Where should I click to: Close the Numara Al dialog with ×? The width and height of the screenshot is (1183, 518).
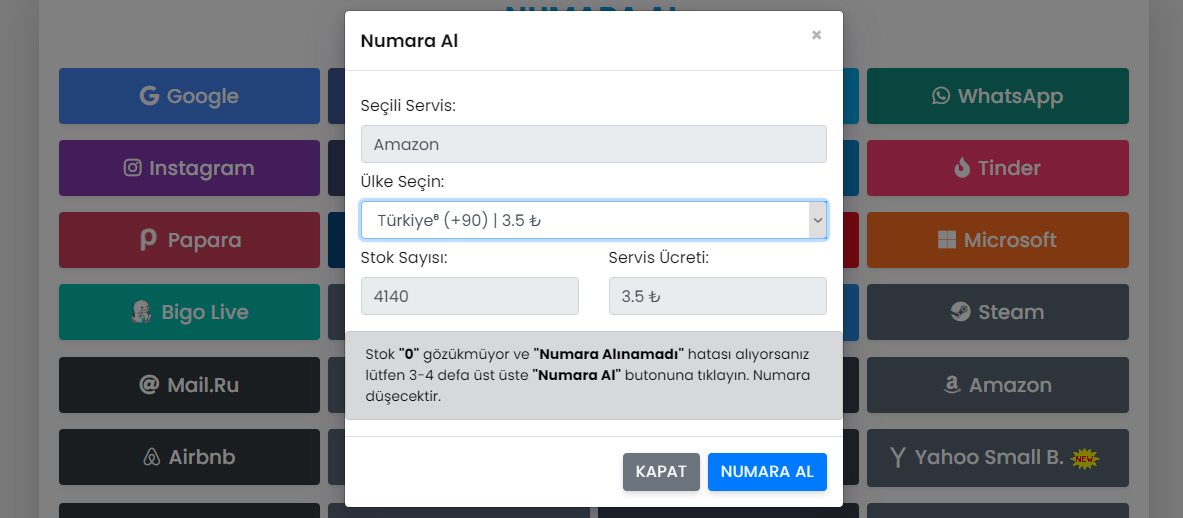coord(816,35)
